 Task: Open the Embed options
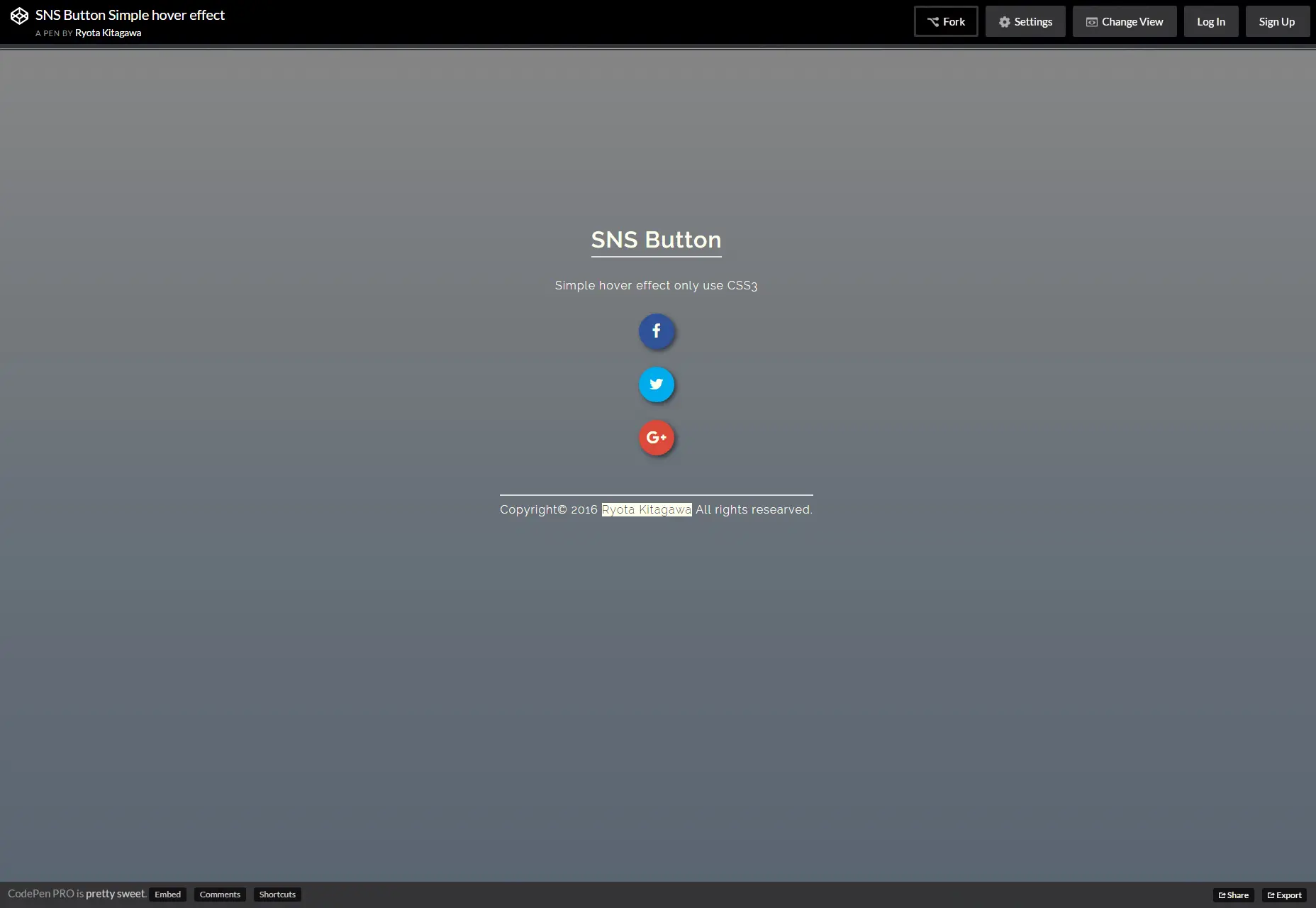tap(167, 895)
